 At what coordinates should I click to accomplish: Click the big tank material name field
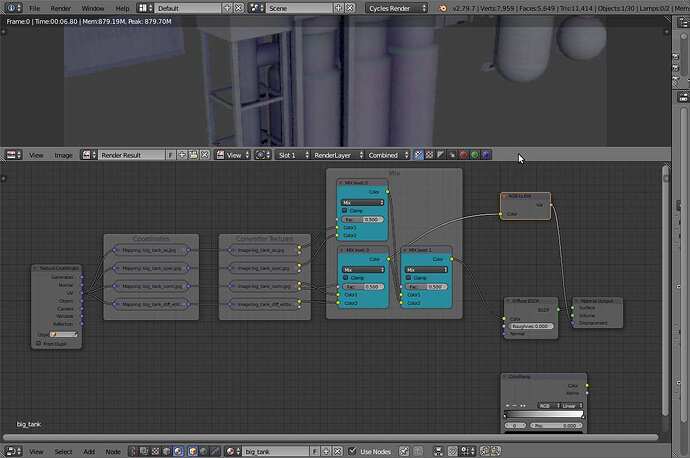[276, 451]
